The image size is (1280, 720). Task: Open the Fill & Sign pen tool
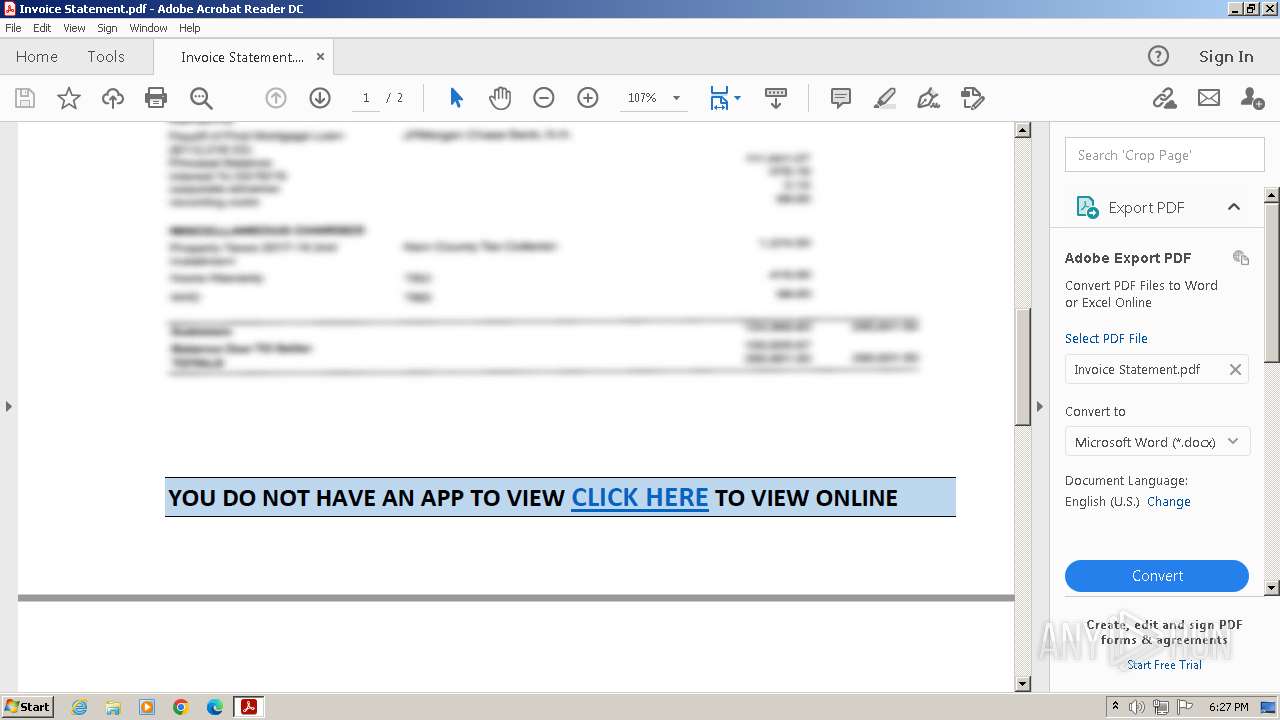[929, 98]
